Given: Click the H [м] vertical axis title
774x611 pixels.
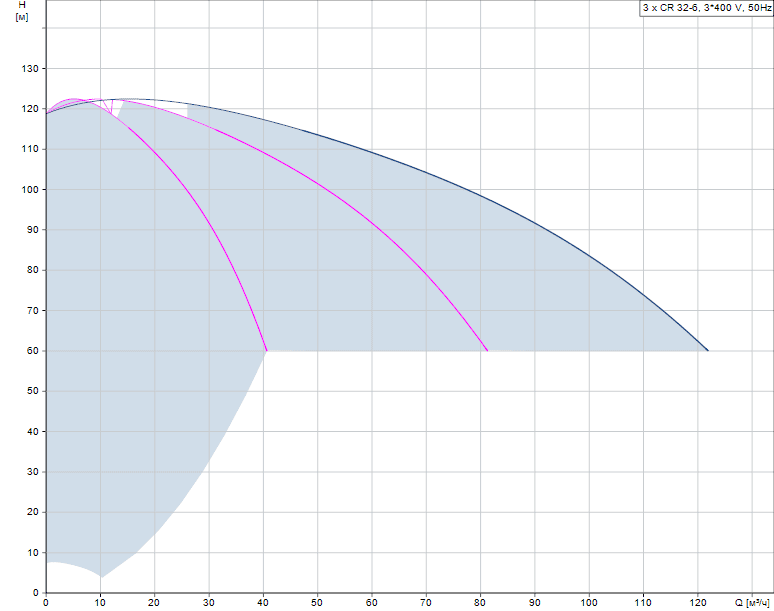Looking at the screenshot, I should coord(22,11).
